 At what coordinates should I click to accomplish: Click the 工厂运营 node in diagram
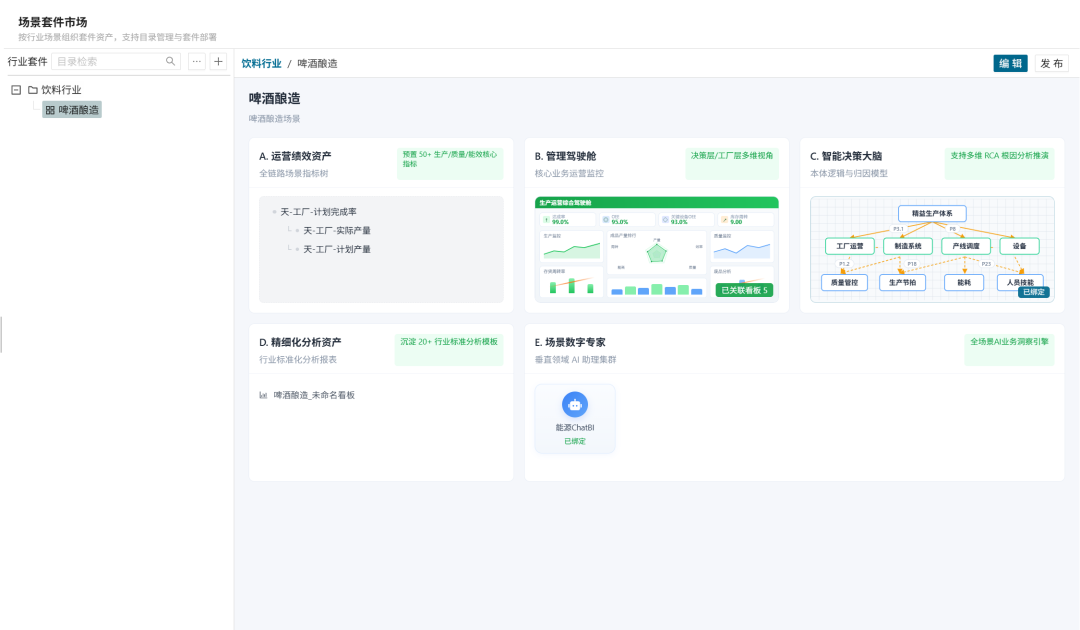pyautogui.click(x=850, y=246)
